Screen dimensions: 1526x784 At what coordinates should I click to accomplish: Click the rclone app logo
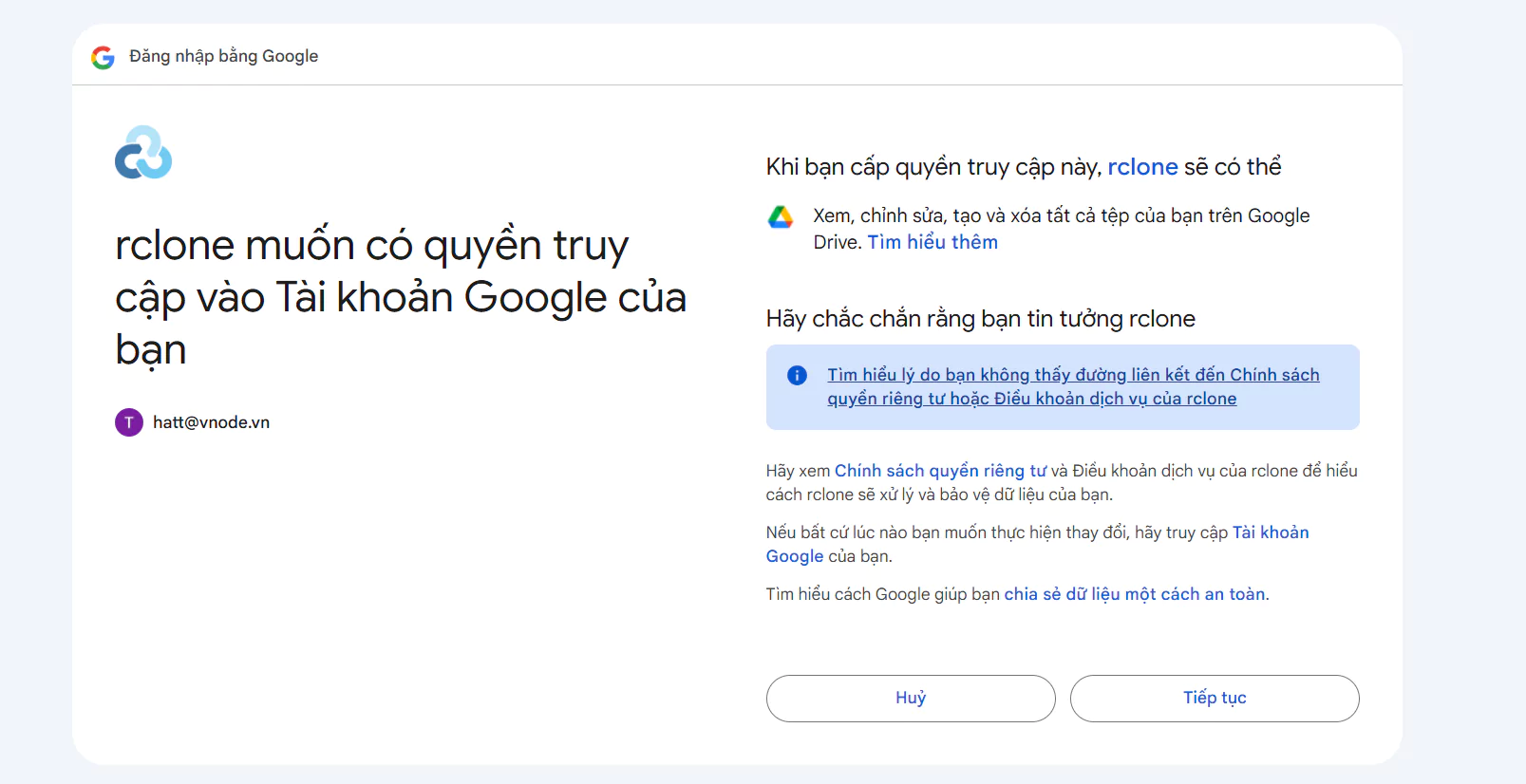(x=143, y=153)
